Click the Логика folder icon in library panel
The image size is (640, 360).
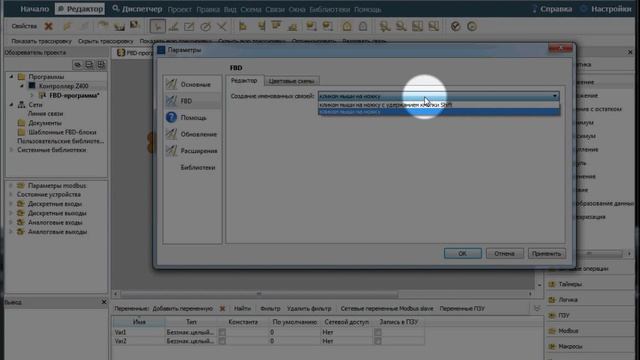pos(552,300)
